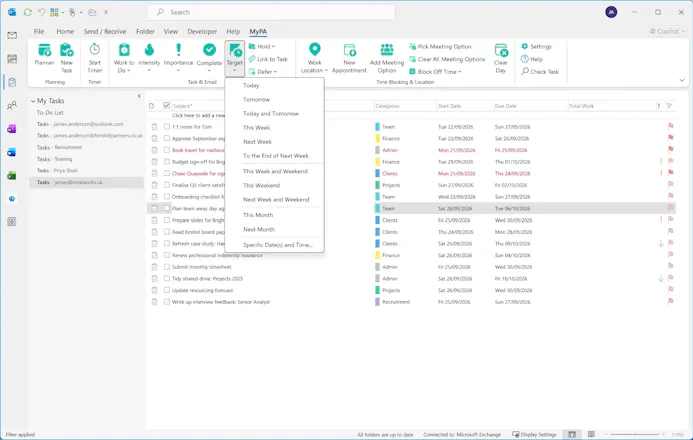The width and height of the screenshot is (693, 440).
Task: Open Work Location pin button
Action: coord(314,58)
